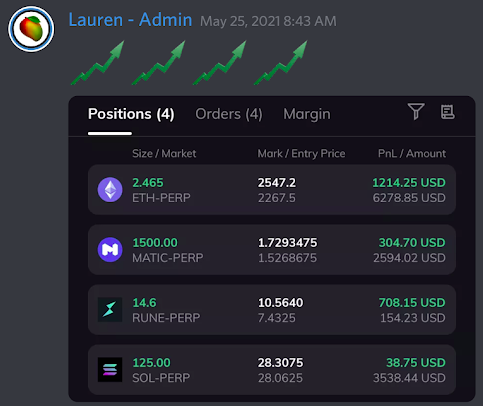Click the last green chart arrow emoji
The width and height of the screenshot is (483, 406).
tap(281, 63)
